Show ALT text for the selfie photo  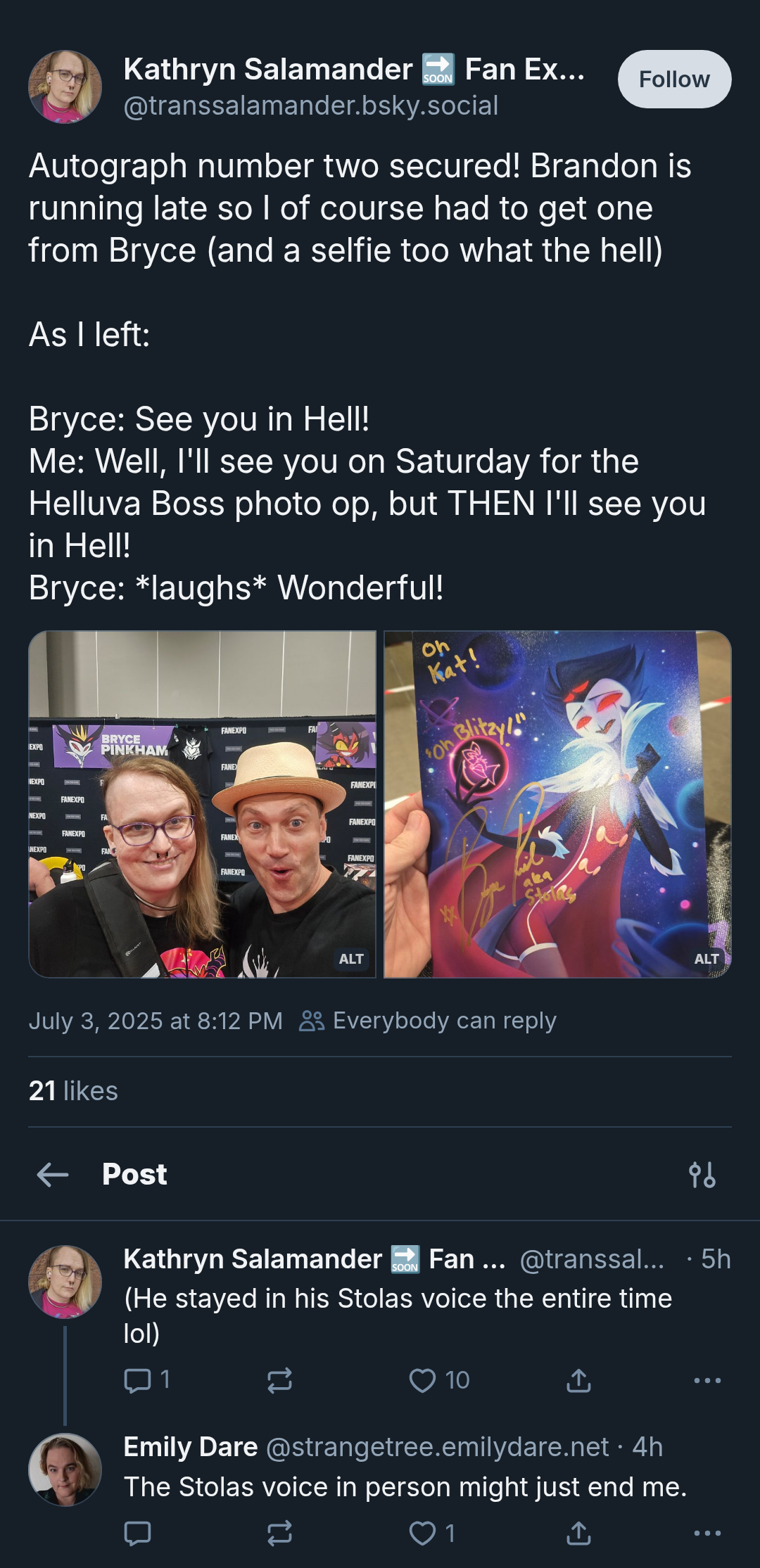tap(351, 959)
